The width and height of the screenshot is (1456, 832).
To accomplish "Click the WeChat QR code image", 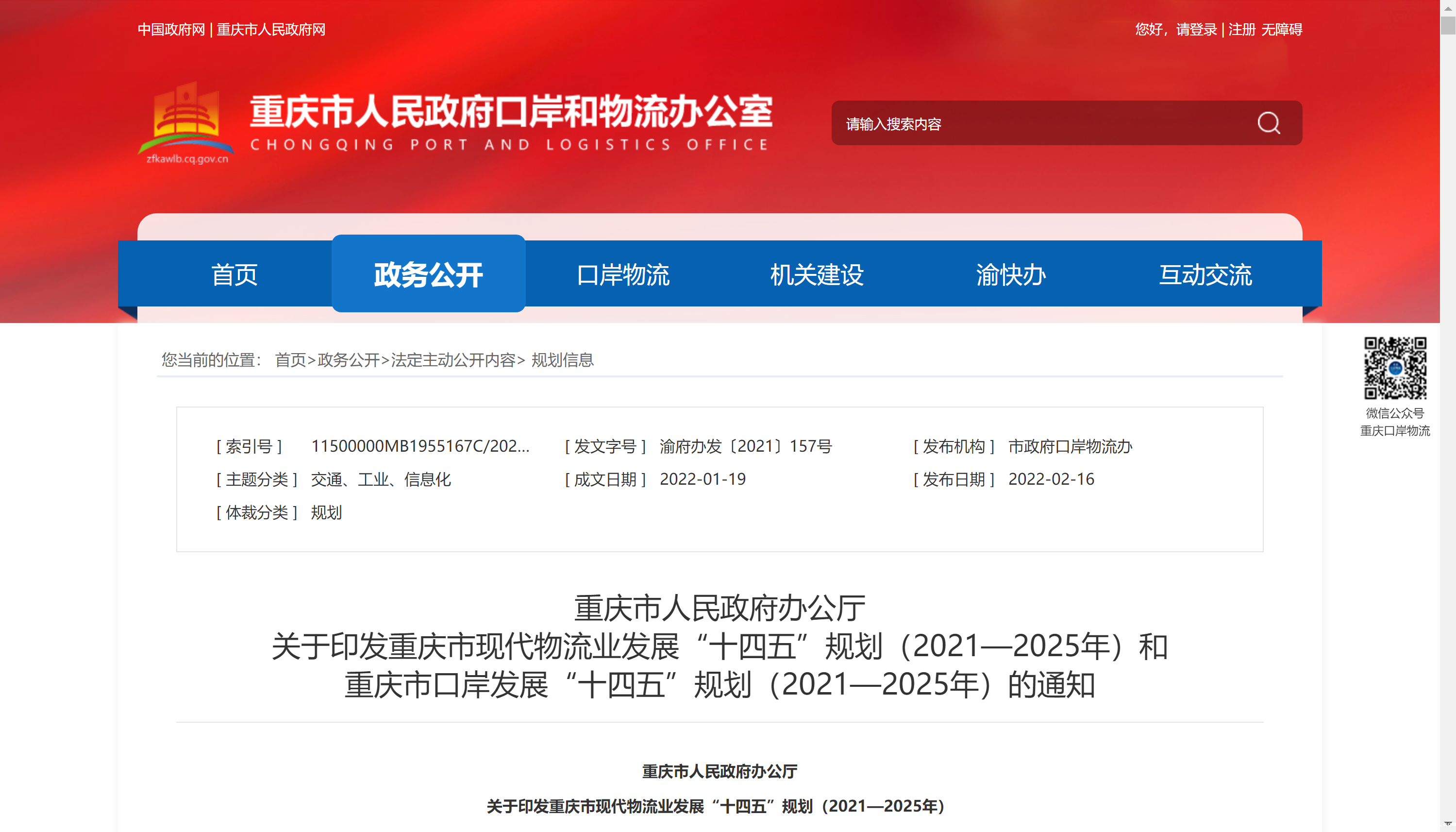I will [1394, 367].
